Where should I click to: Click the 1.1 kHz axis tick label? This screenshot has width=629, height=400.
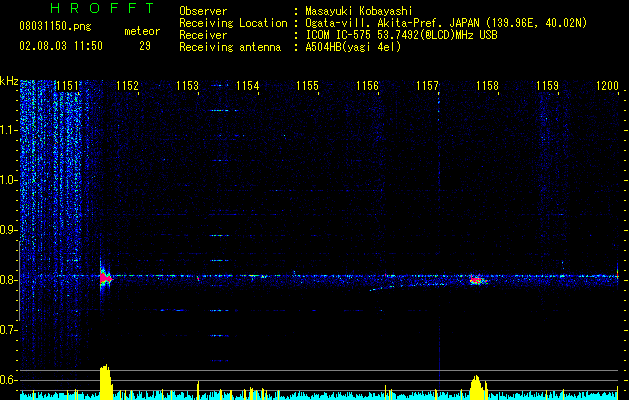pos(9,130)
